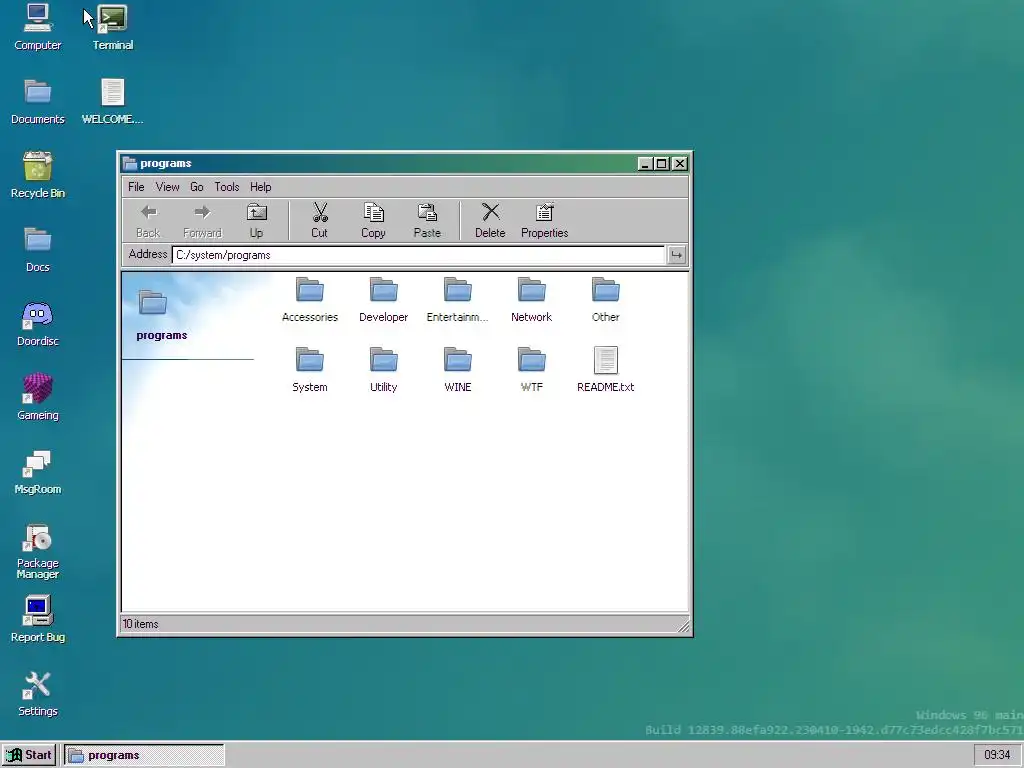Viewport: 1024px width, 768px height.
Task: Open the Gameing shortcut
Action: pos(37,397)
